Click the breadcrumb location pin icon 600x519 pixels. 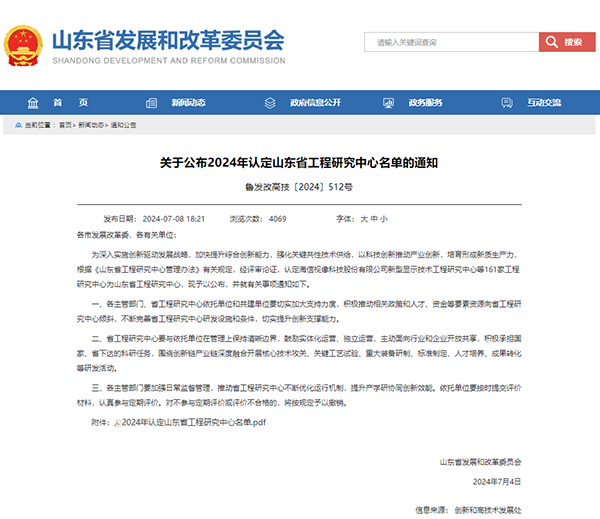pyautogui.click(x=19, y=125)
